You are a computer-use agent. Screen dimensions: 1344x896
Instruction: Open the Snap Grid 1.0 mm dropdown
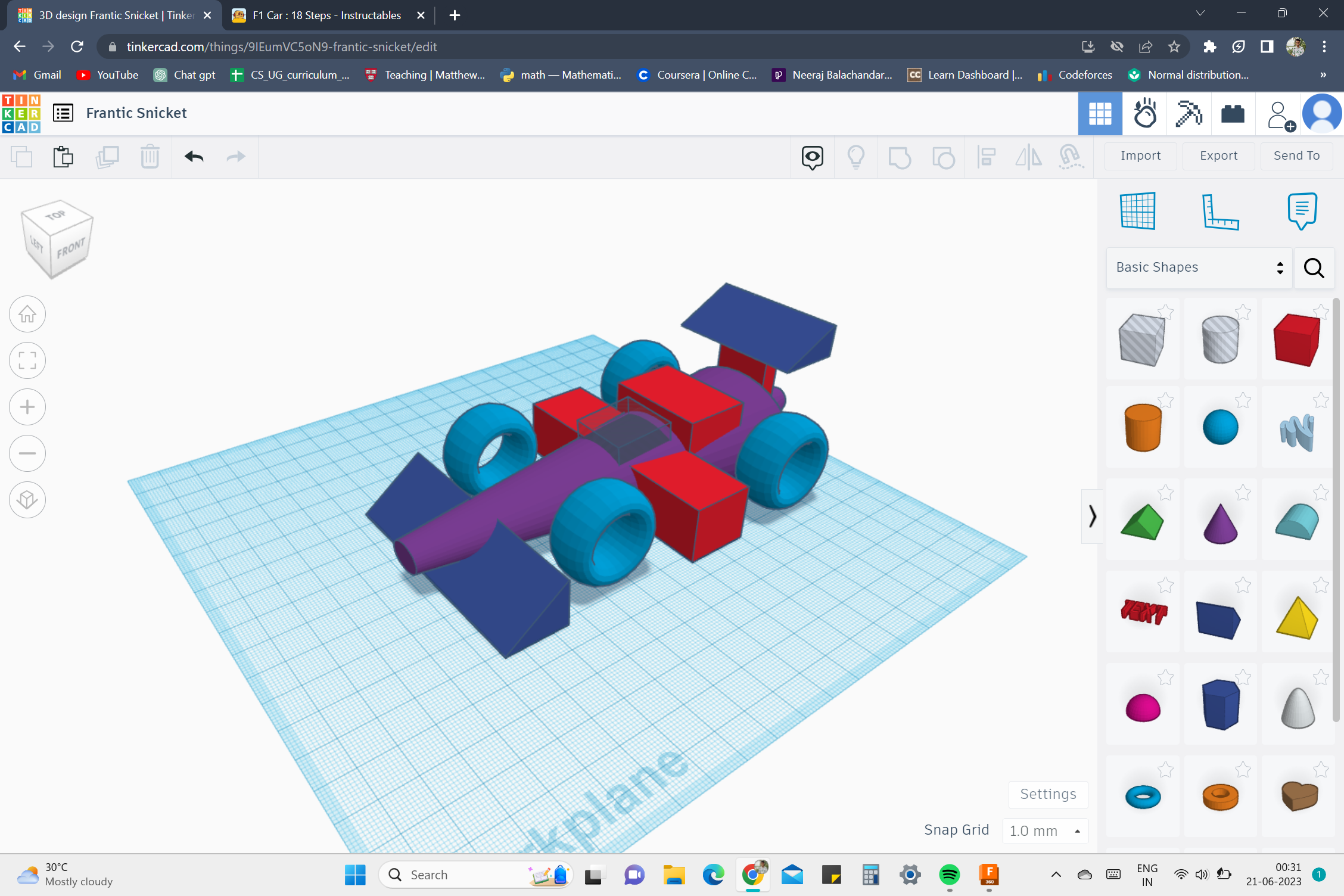coord(1045,830)
